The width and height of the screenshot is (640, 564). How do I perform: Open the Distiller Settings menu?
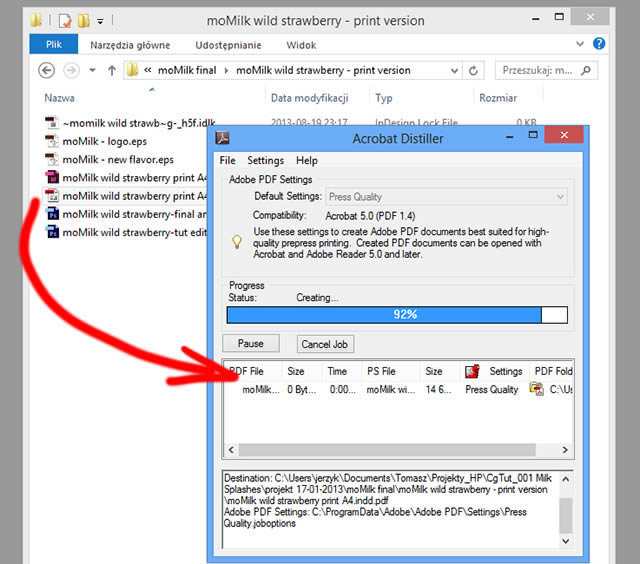265,160
